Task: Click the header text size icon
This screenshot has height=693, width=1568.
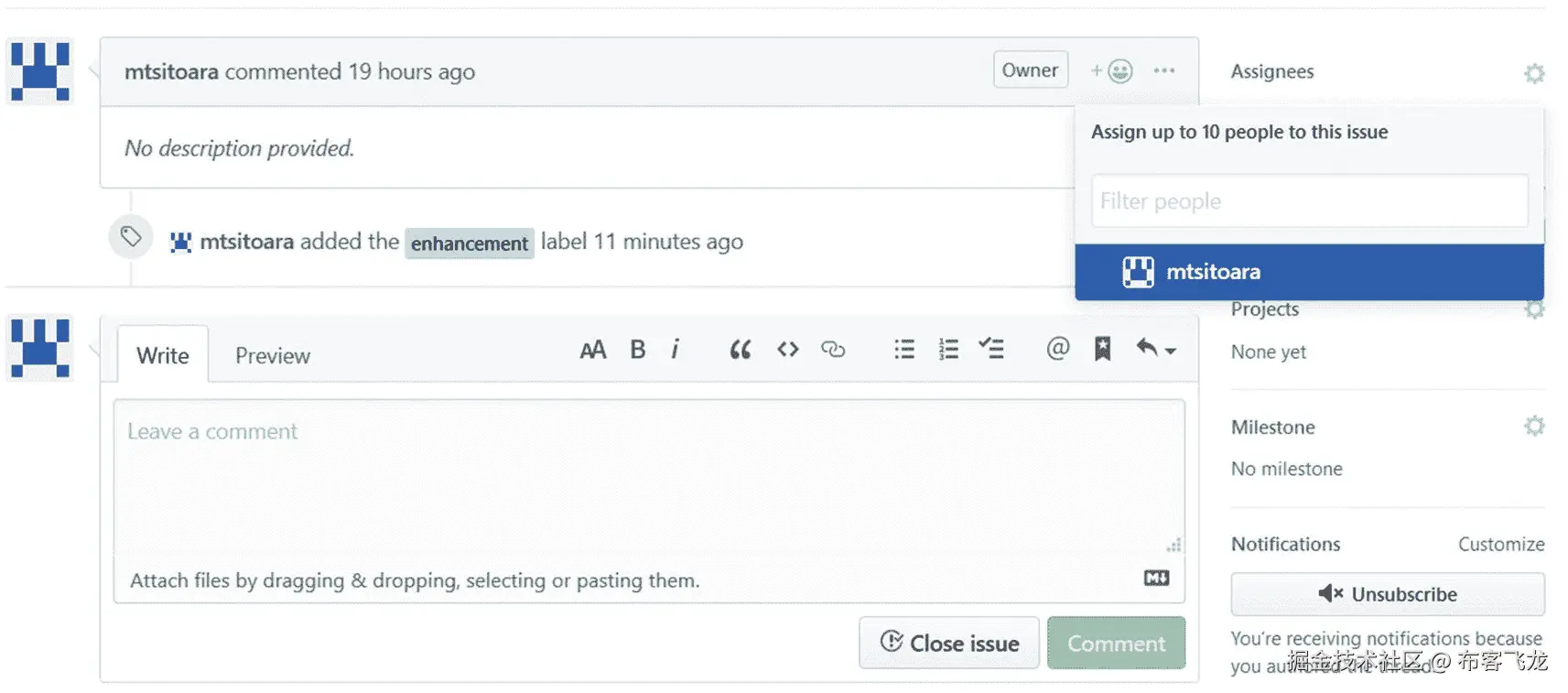Action: point(592,350)
